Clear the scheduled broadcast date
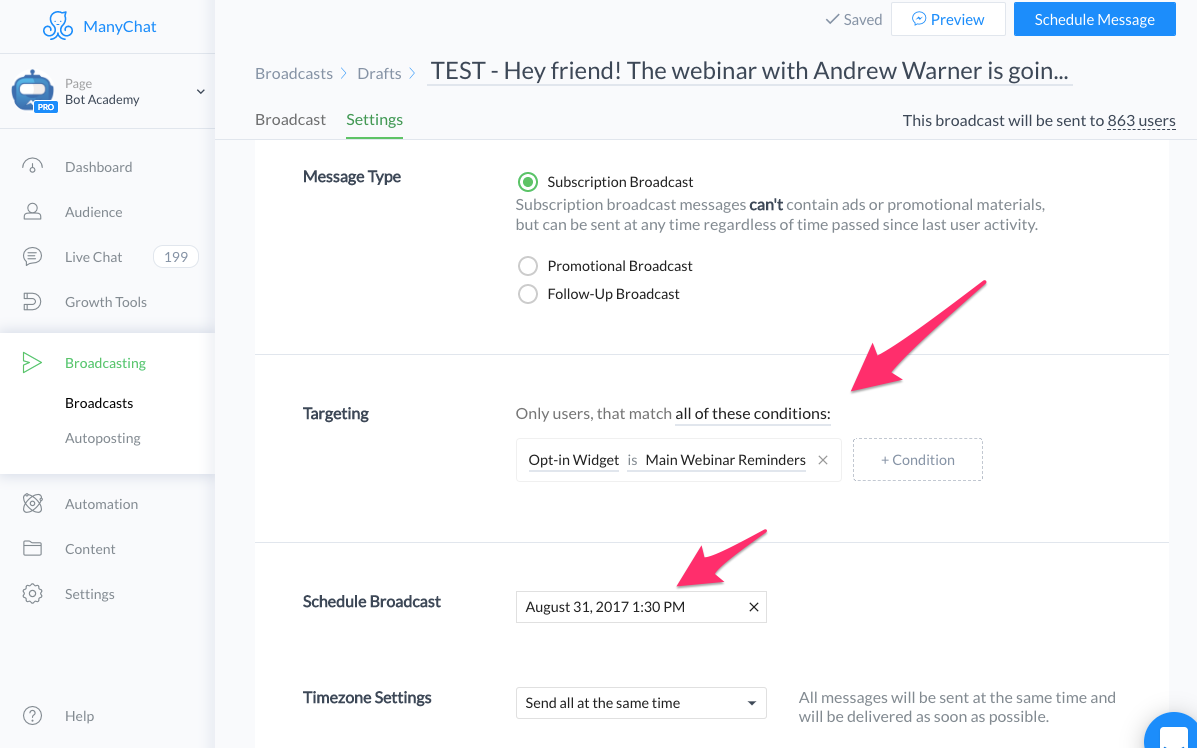 (x=754, y=607)
